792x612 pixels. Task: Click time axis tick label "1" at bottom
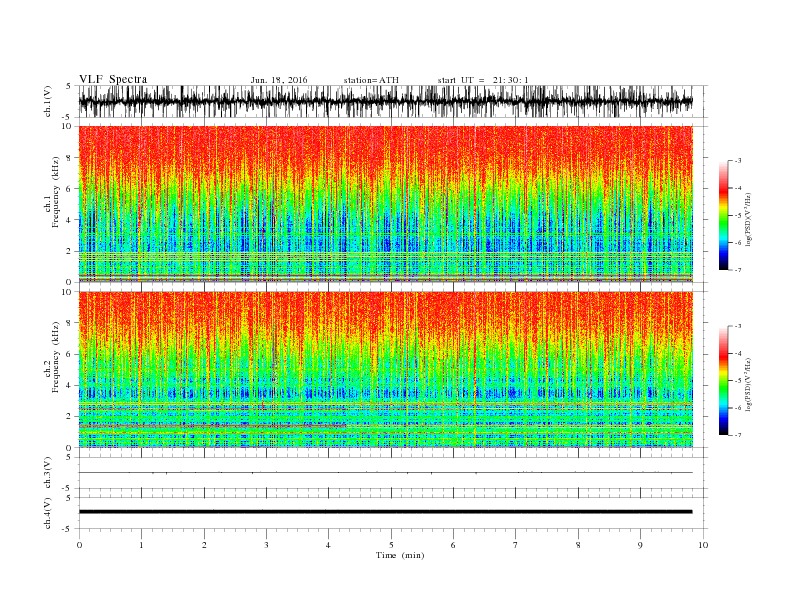pos(141,545)
